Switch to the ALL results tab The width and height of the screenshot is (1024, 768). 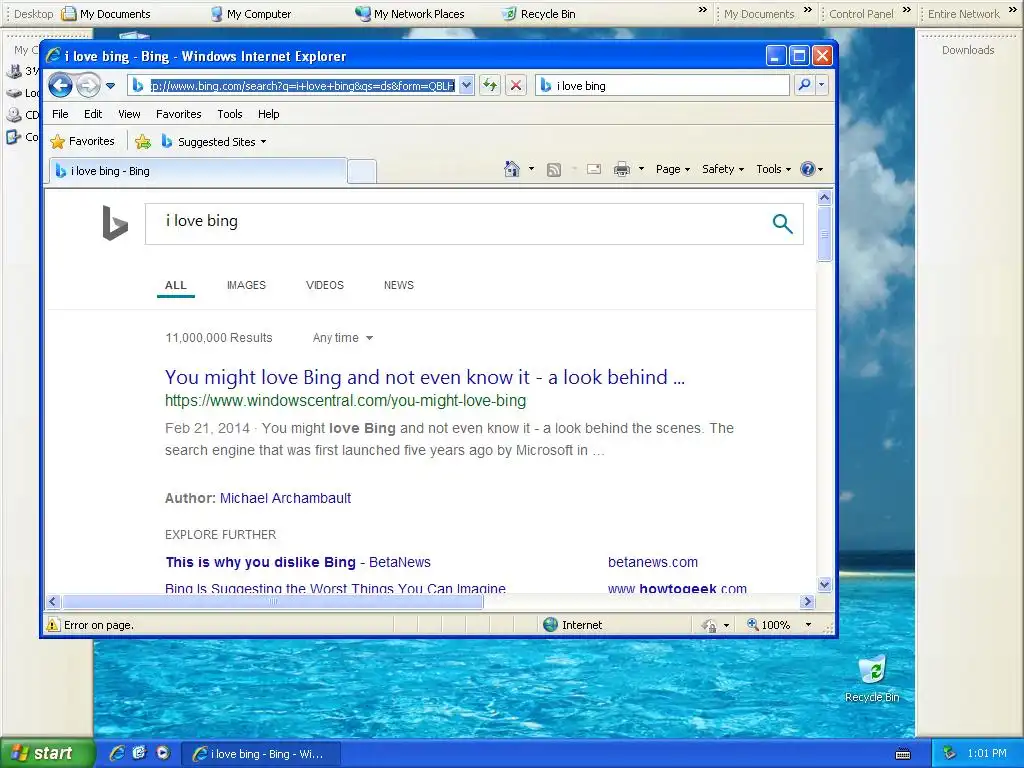tap(176, 285)
